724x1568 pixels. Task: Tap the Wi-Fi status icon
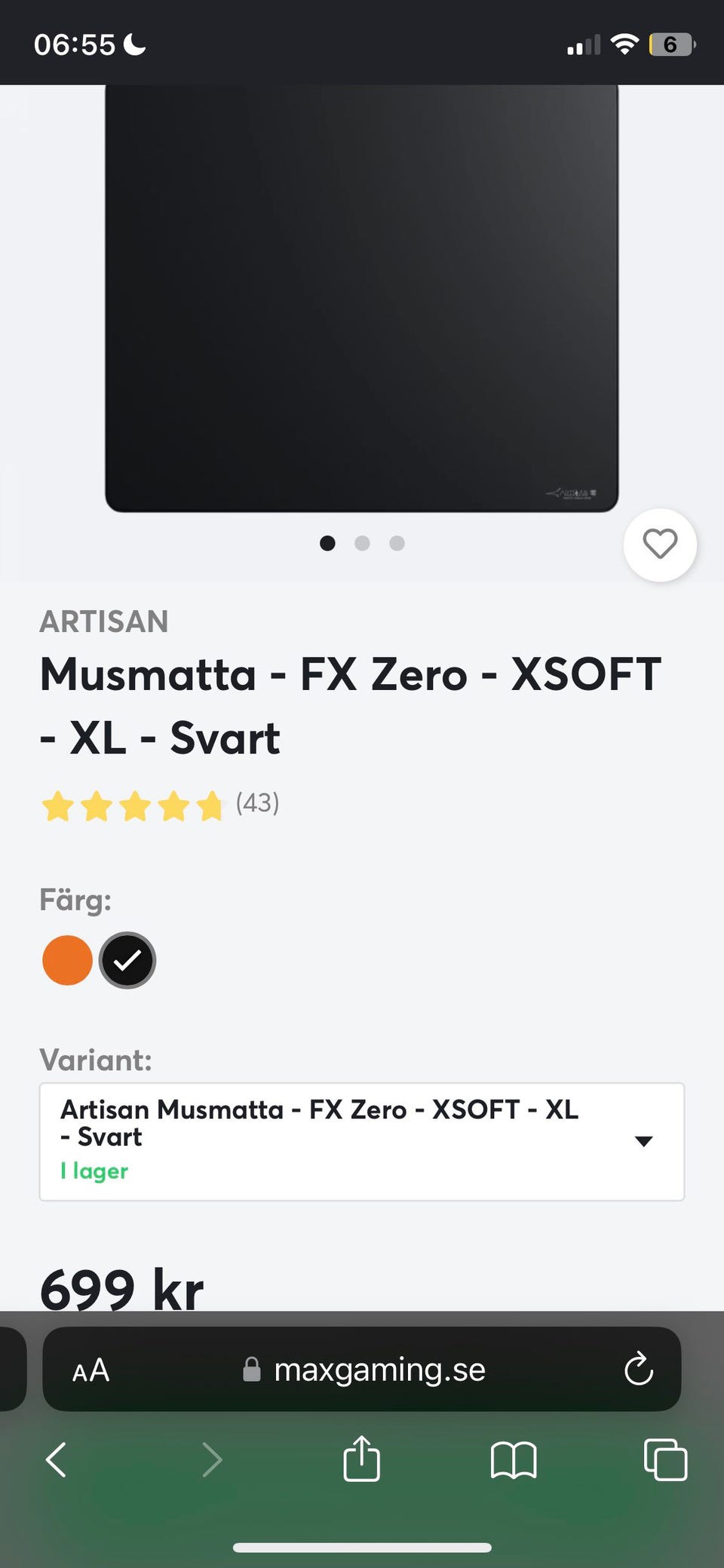624,44
